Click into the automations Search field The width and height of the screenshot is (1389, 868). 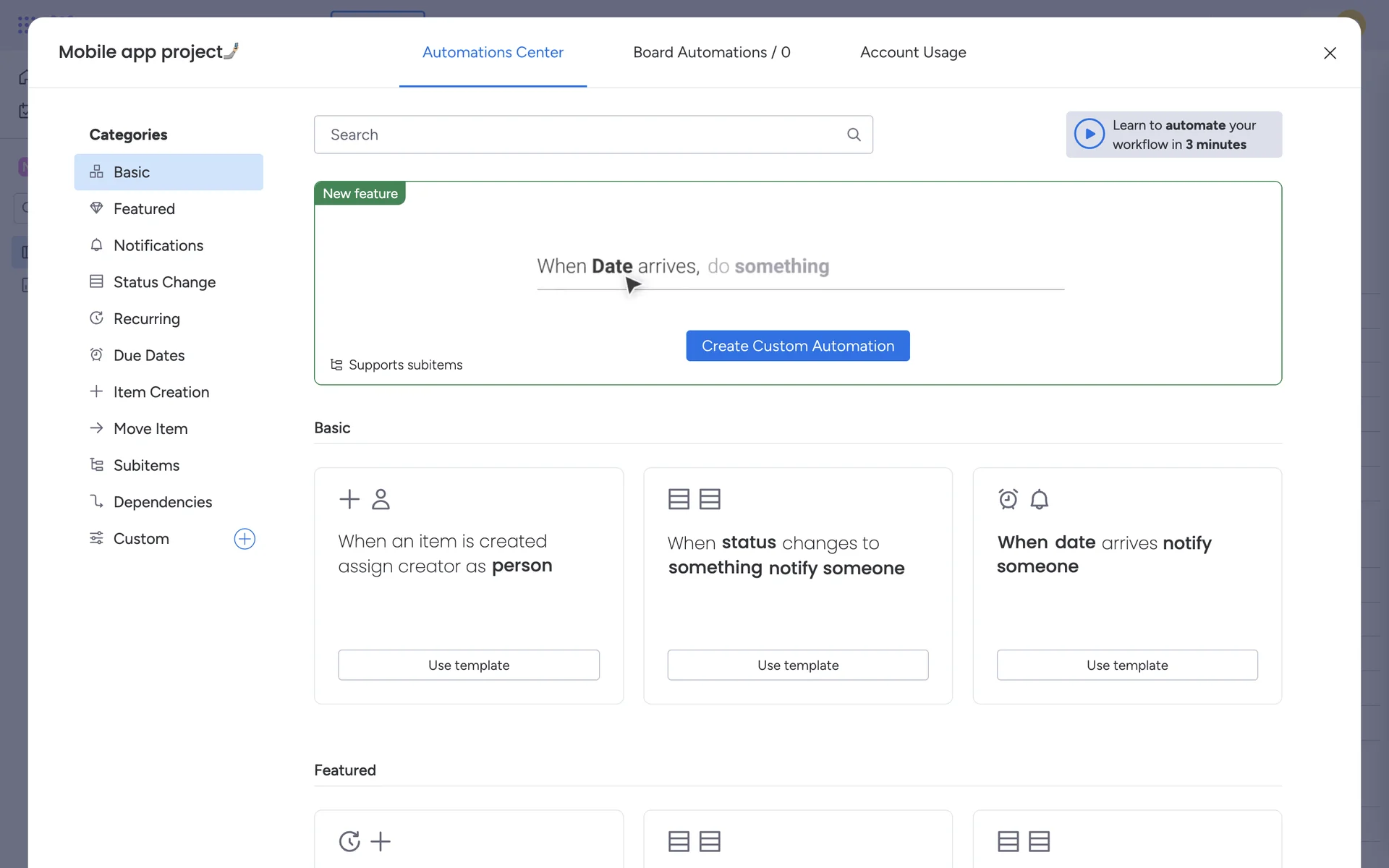pyautogui.click(x=579, y=135)
